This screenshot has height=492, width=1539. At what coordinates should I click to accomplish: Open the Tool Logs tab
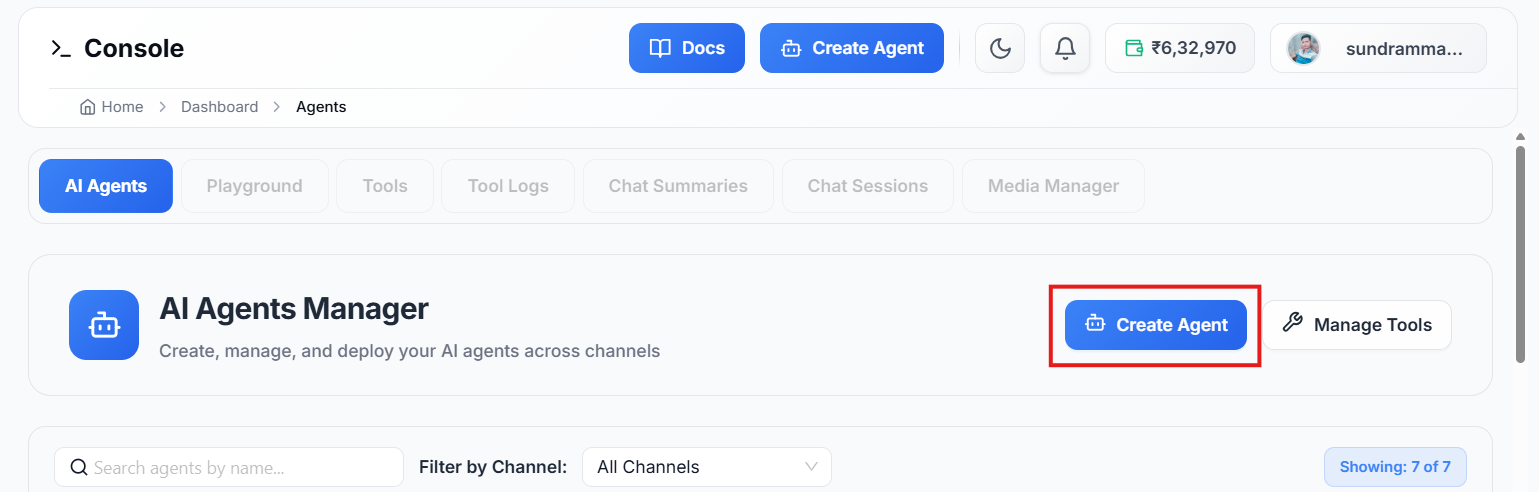(508, 186)
